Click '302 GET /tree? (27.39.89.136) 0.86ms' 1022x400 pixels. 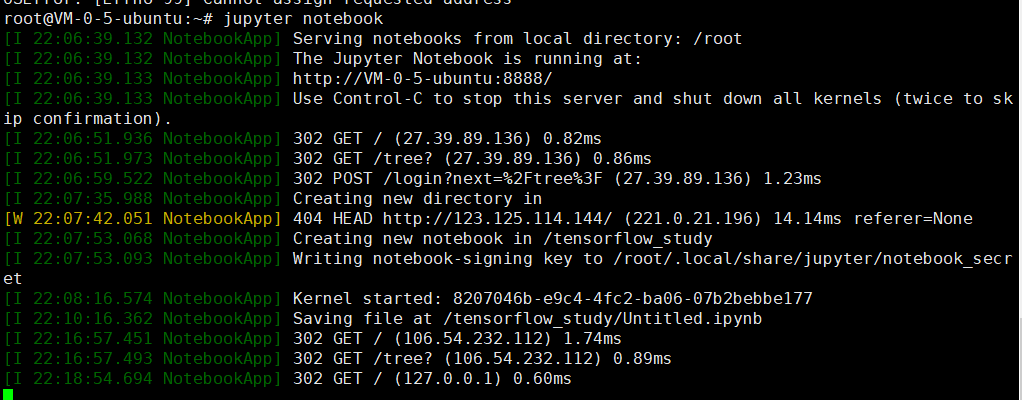click(472, 158)
